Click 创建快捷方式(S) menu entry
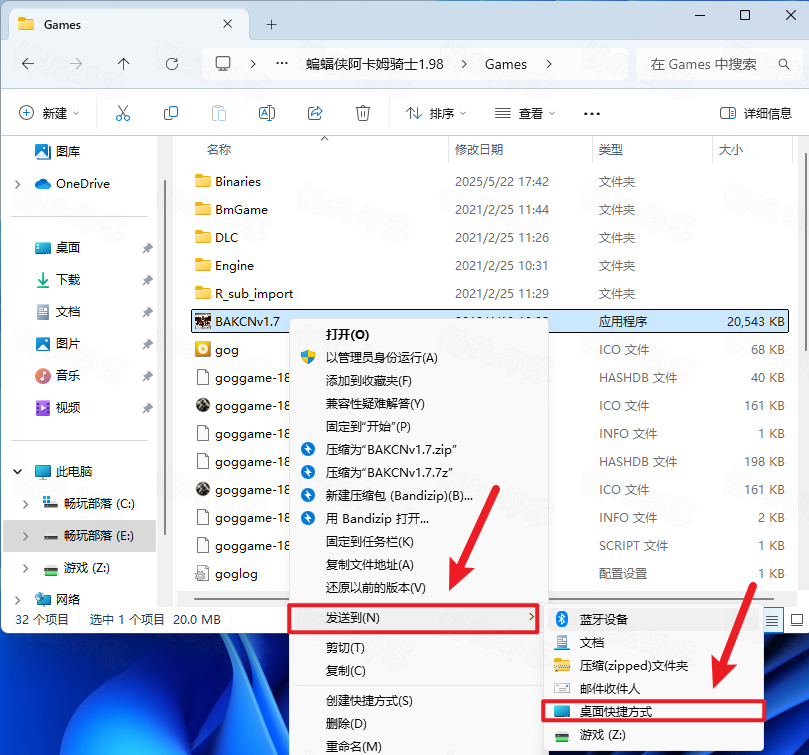 point(418,700)
